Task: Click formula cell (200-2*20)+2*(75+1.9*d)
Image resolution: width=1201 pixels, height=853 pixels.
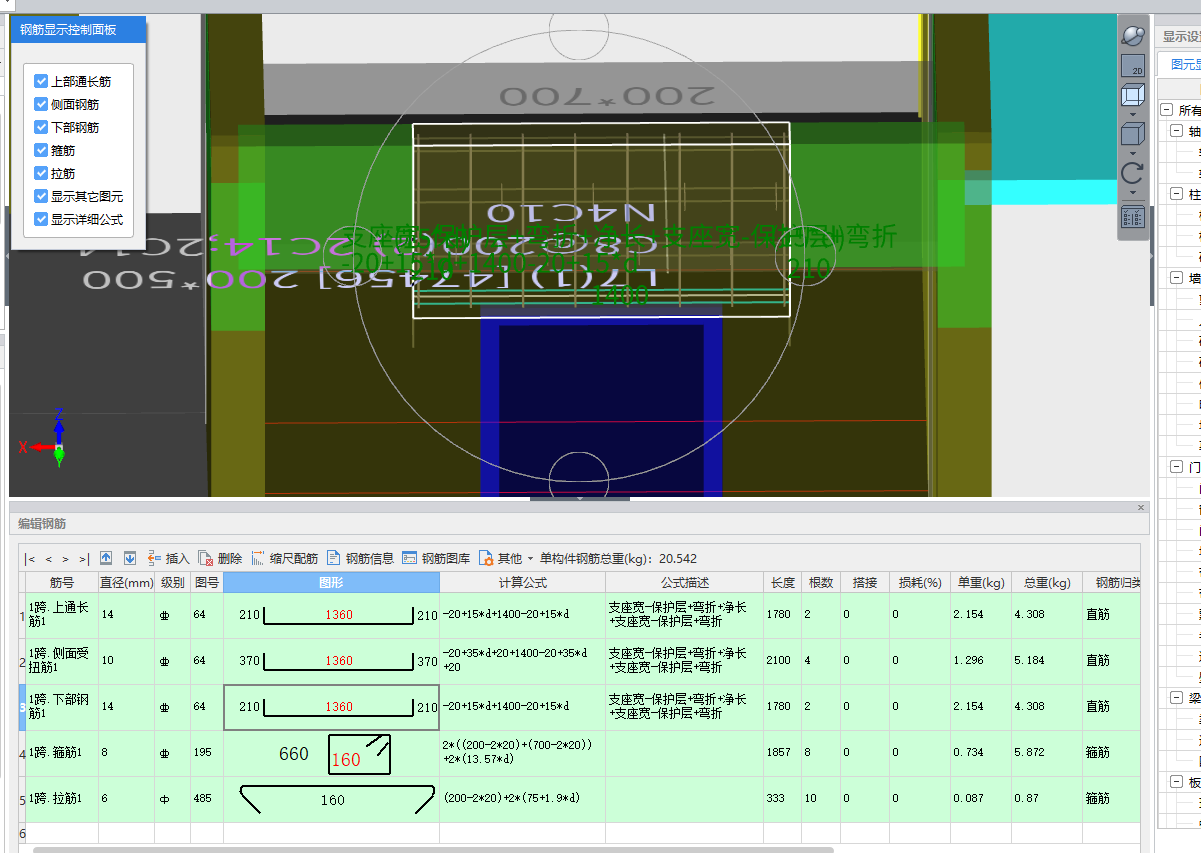Action: [x=522, y=799]
